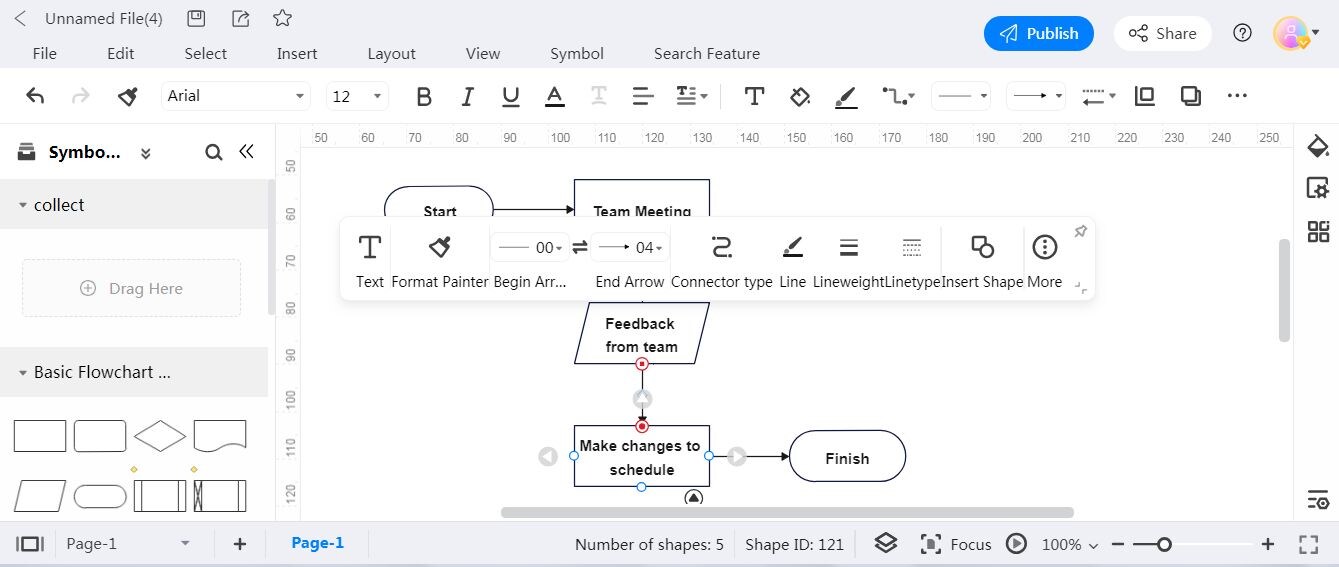Click the undo arrow
Viewport: 1339px width, 567px height.
coord(35,96)
